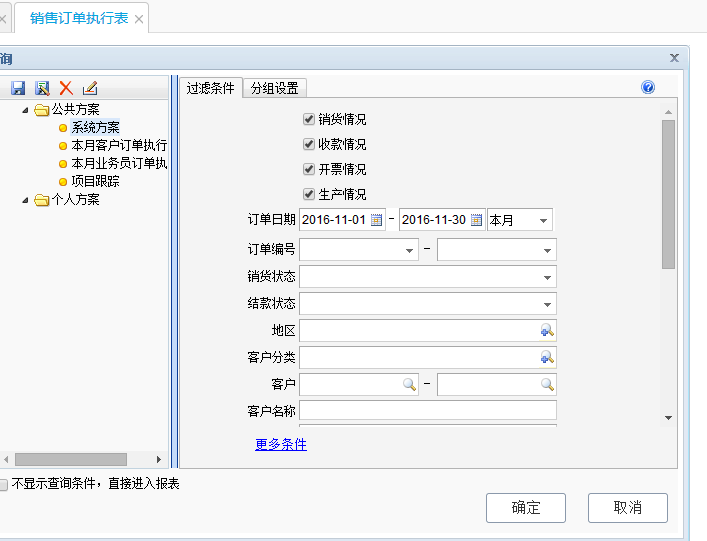Open the 销货状态 dropdown
Viewport: 707px width, 541px height.
547,277
